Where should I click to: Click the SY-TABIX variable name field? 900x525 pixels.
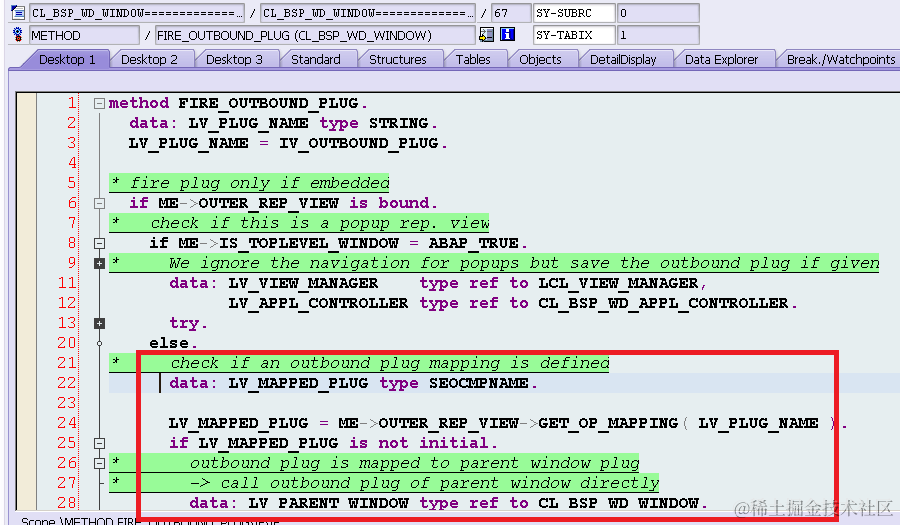574,35
